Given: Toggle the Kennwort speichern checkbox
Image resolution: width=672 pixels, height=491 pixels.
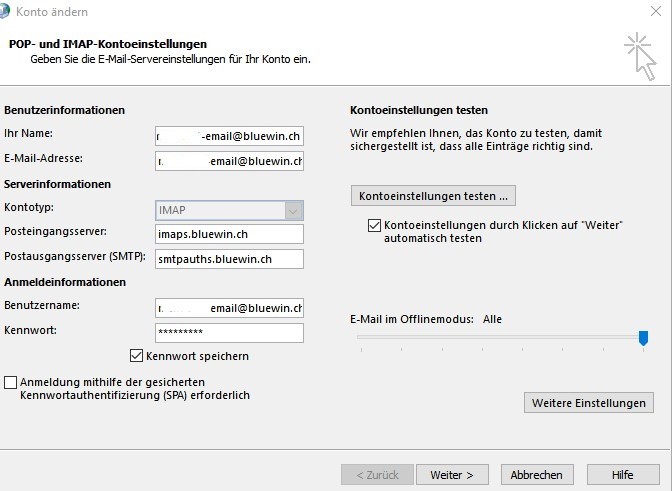Looking at the screenshot, I should pos(137,356).
